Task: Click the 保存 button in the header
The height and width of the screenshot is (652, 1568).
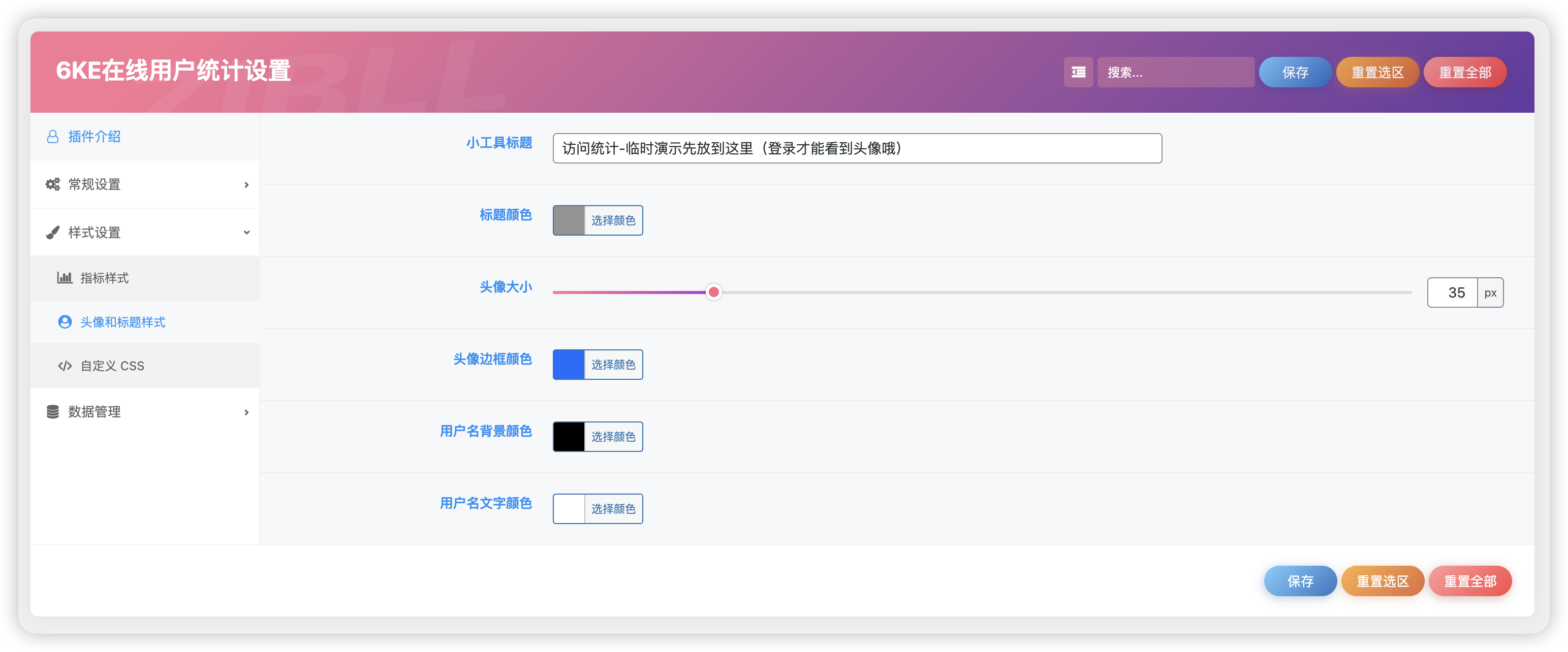Action: tap(1295, 72)
